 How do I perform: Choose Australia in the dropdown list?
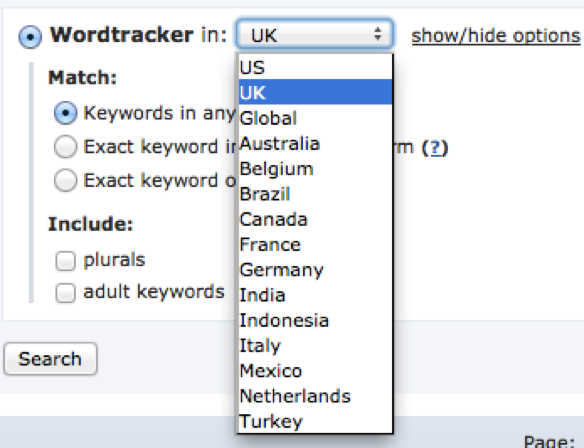click(315, 143)
